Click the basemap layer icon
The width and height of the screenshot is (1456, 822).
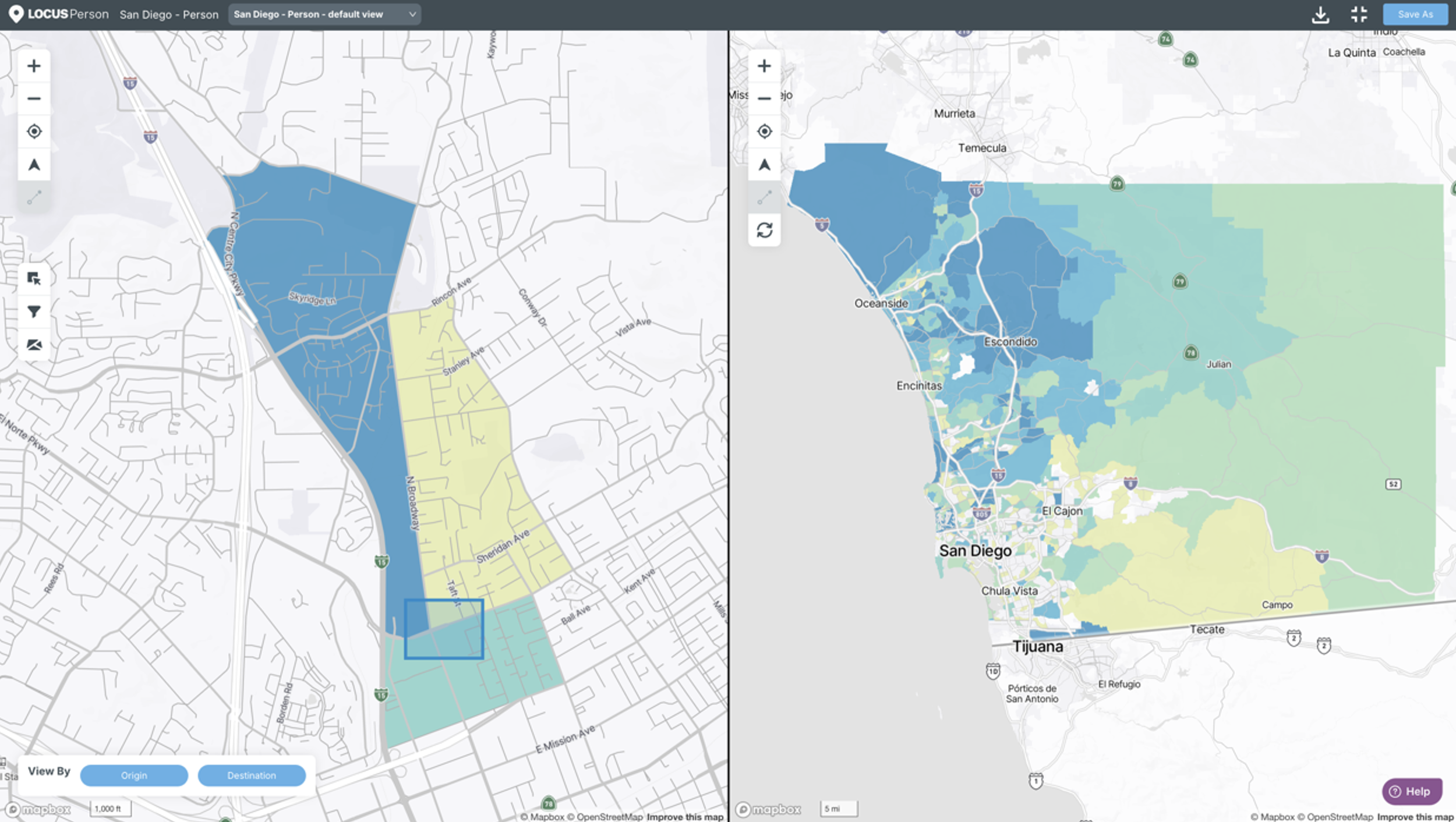(34, 345)
